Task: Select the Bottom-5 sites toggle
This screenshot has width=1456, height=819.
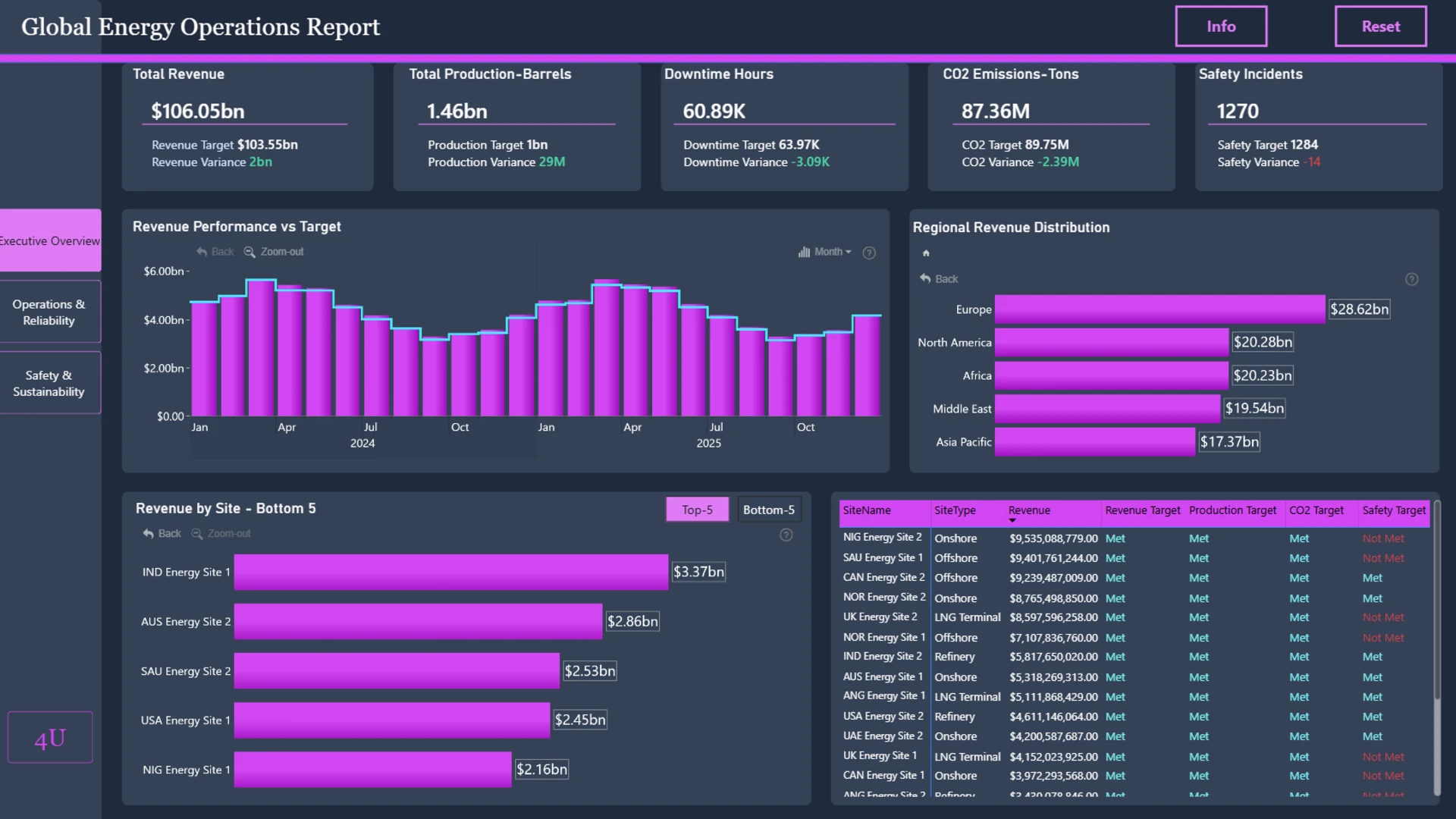Action: tap(769, 510)
